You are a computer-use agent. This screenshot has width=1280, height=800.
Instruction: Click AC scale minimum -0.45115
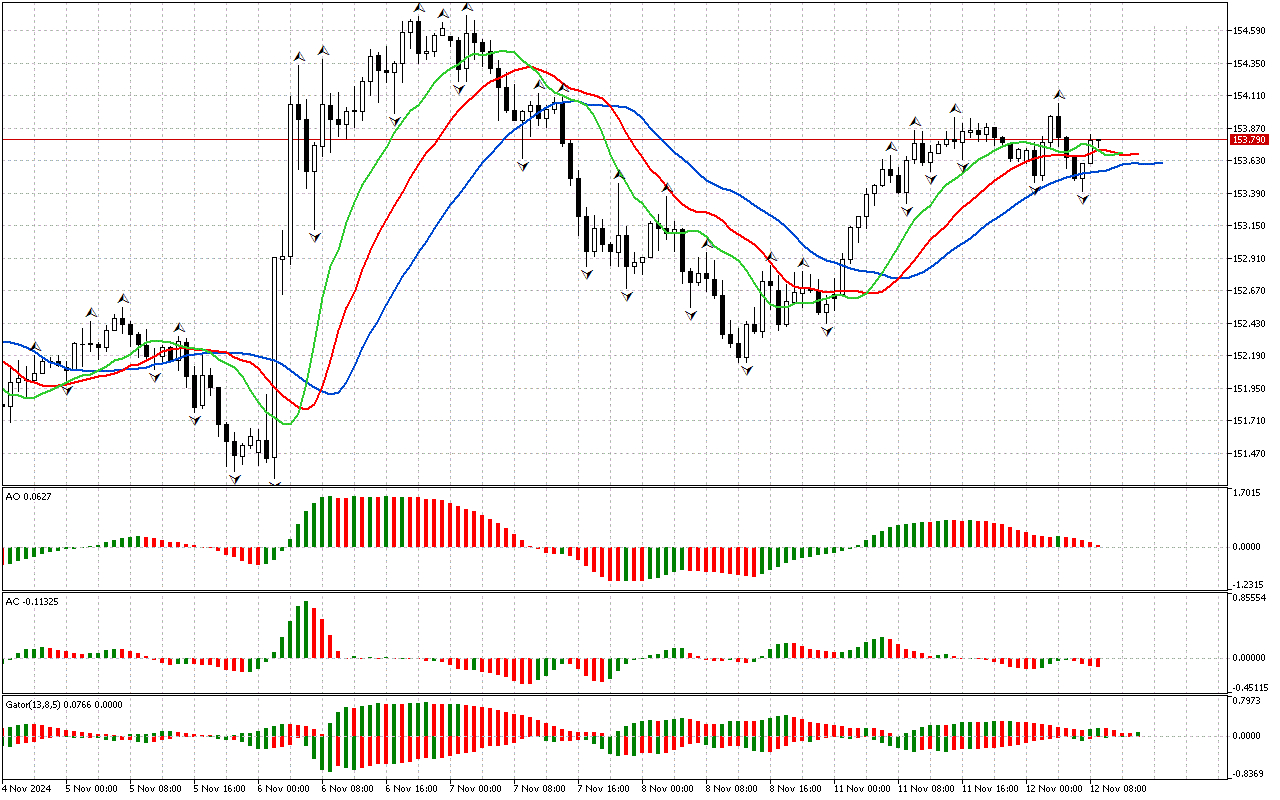tap(1250, 688)
